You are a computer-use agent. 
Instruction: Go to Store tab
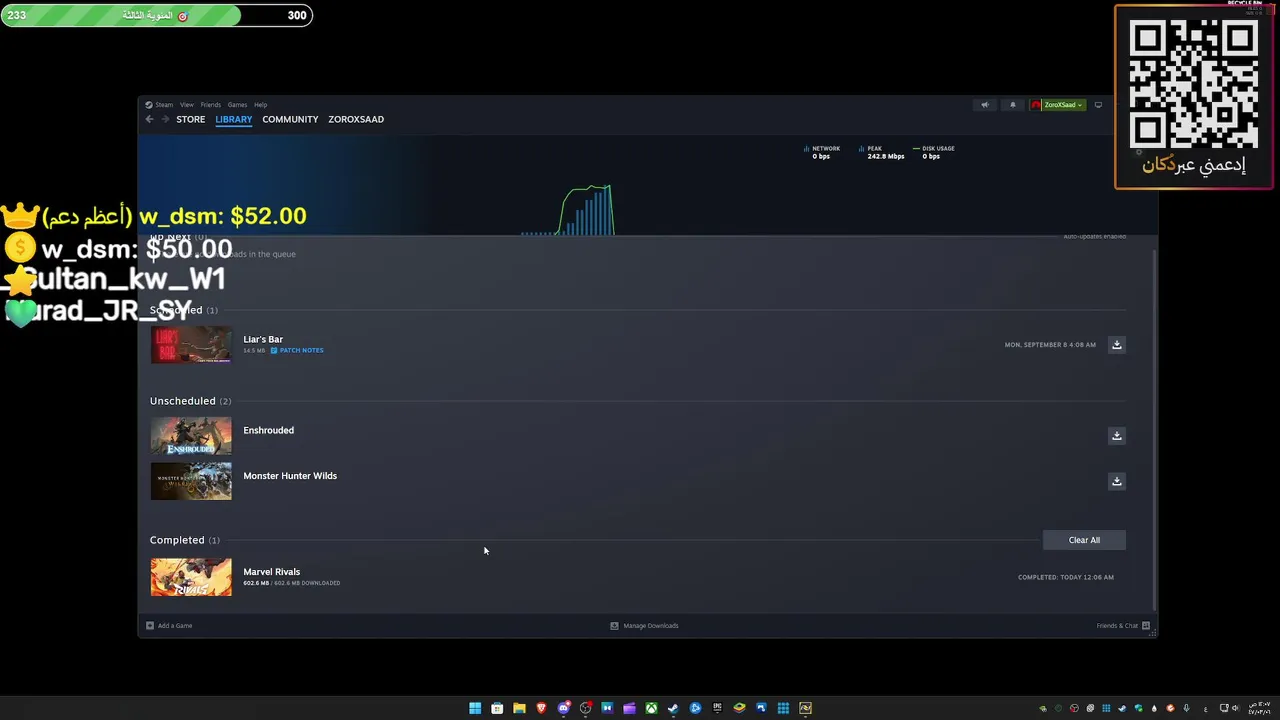pyautogui.click(x=191, y=119)
